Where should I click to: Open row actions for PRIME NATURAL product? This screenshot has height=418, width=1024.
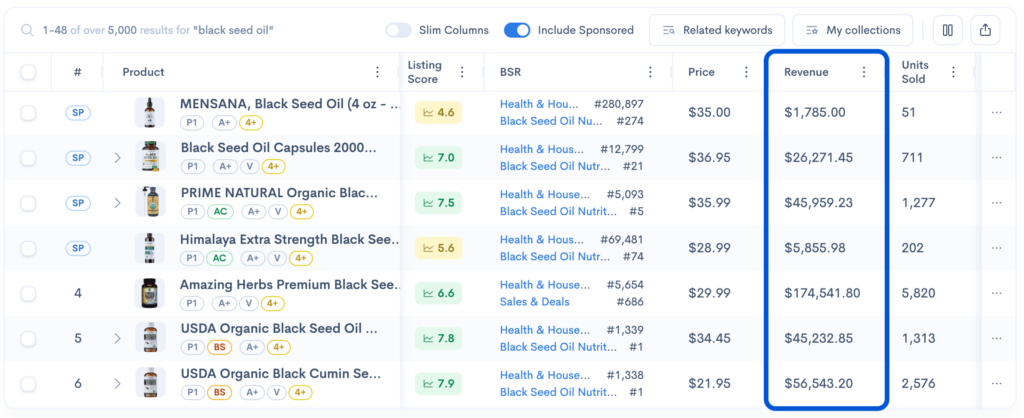[x=996, y=202]
